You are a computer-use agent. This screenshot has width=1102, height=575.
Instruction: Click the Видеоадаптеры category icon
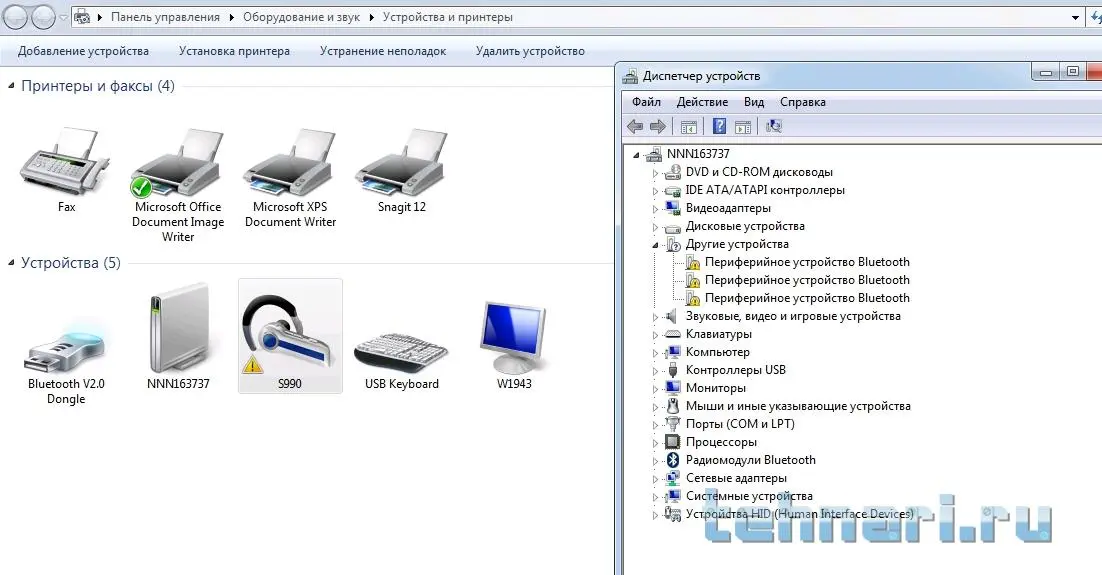pyautogui.click(x=673, y=208)
